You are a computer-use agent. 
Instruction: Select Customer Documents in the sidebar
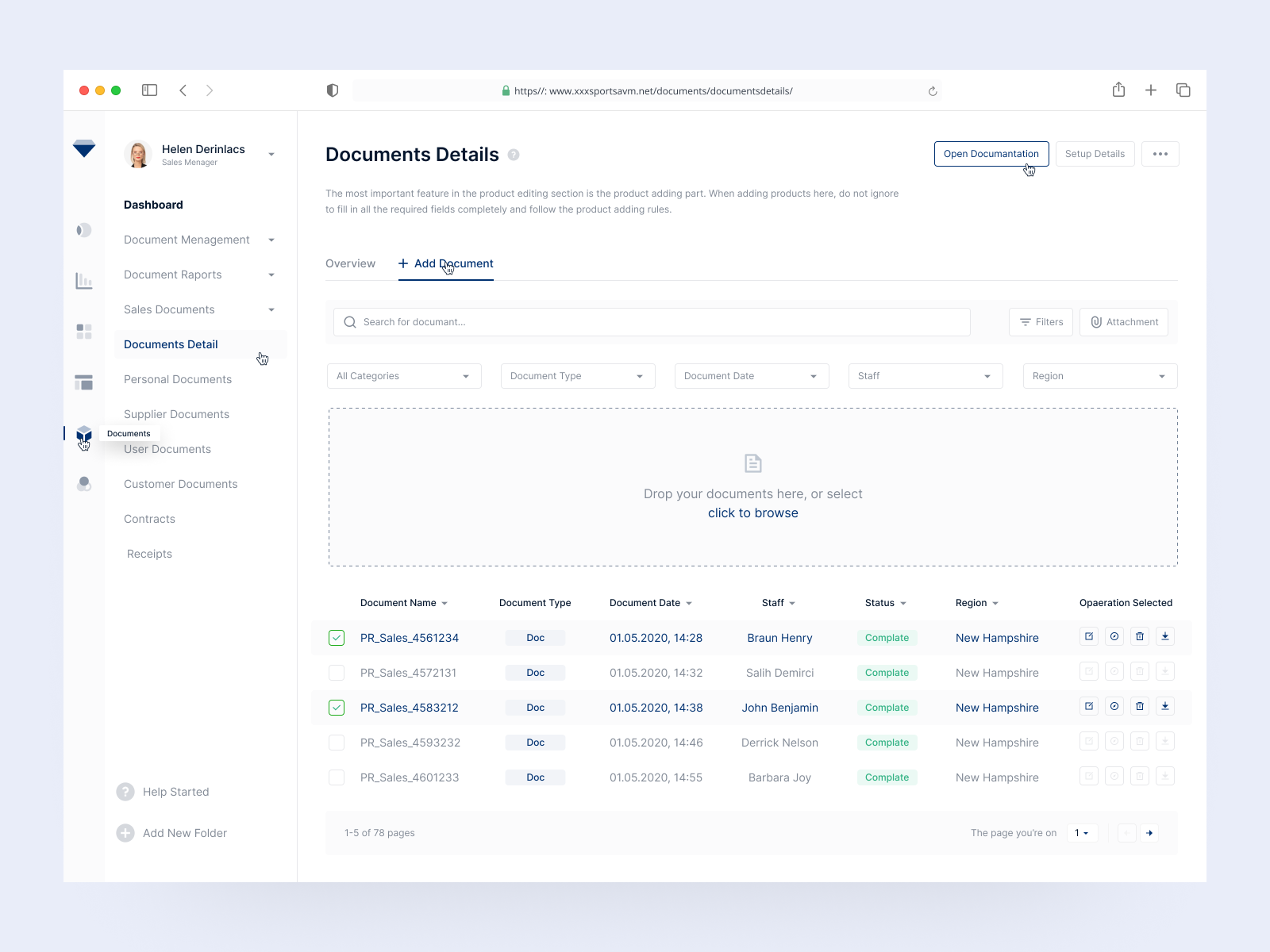click(x=180, y=484)
